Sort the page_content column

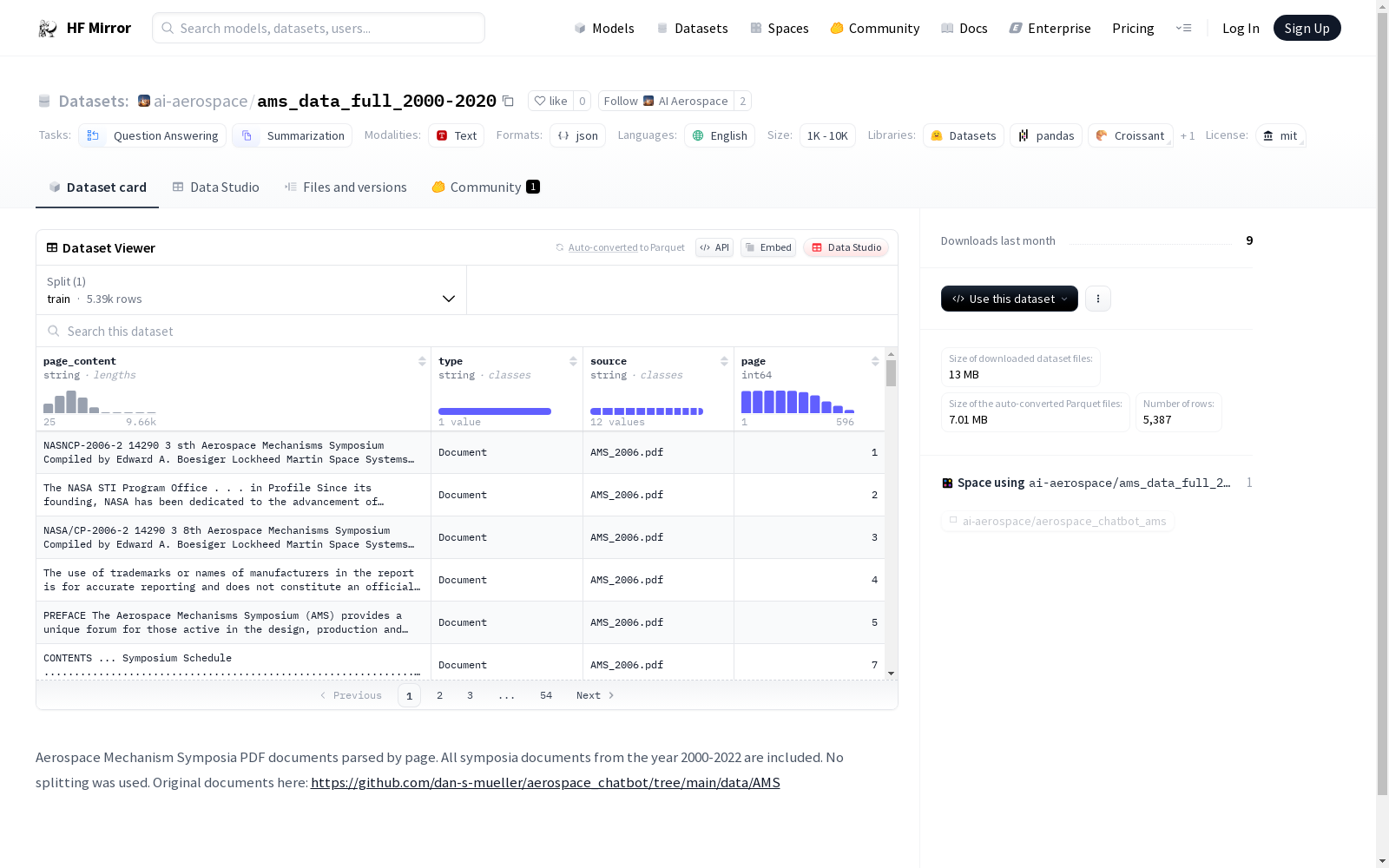point(422,361)
